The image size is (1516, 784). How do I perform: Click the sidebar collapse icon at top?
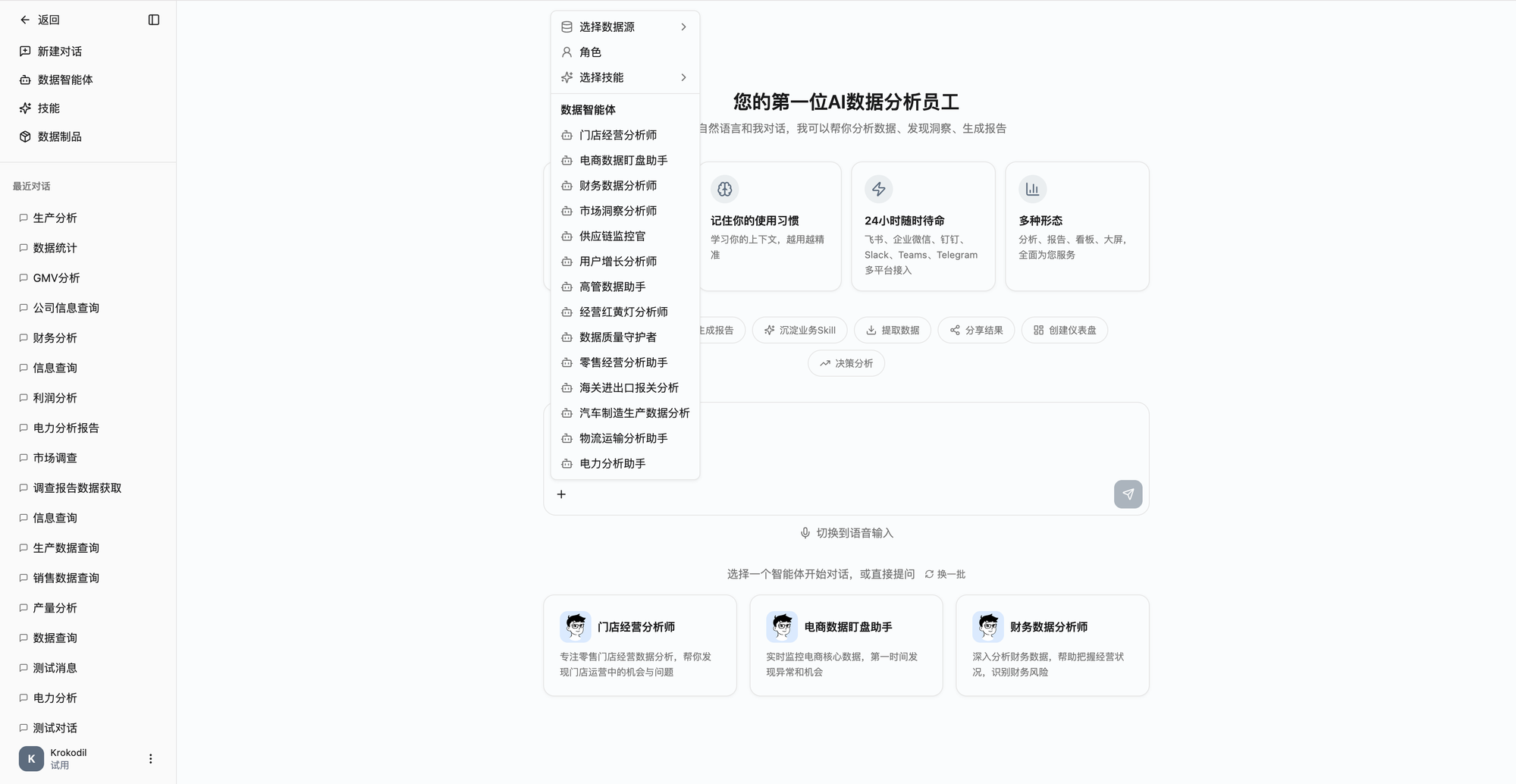pos(155,19)
